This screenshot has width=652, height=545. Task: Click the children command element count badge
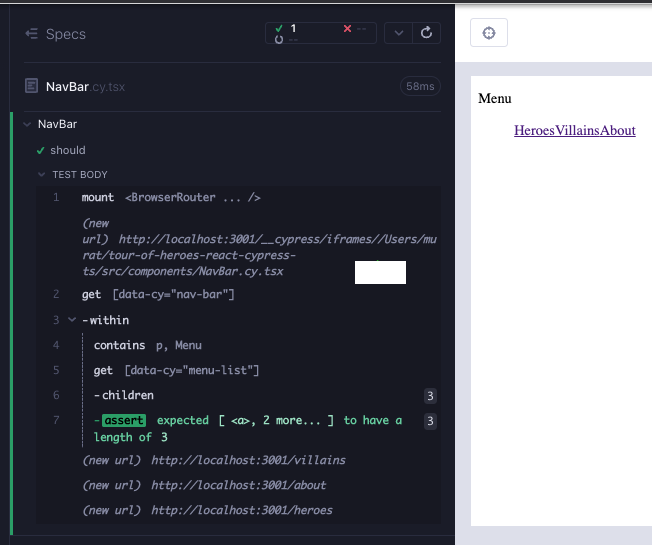[x=430, y=396]
